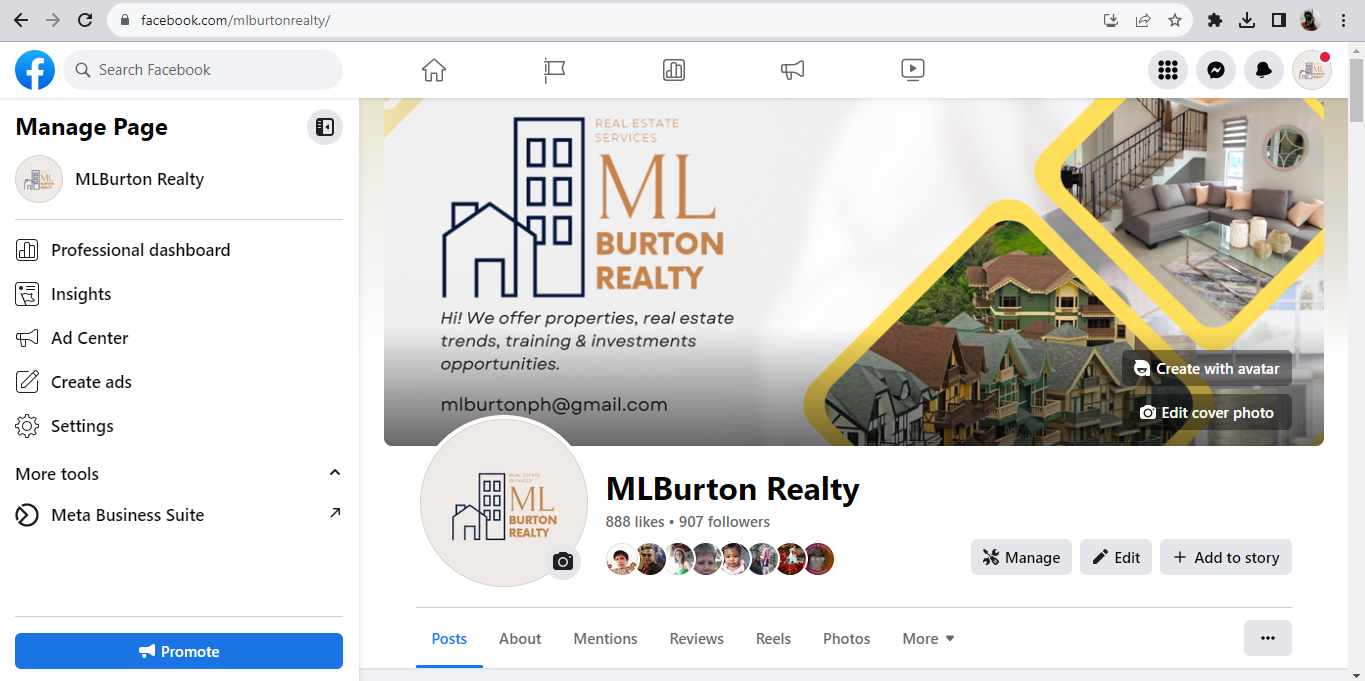This screenshot has width=1365, height=681.
Task: Open the Chrome three-dot menu
Action: click(1344, 20)
